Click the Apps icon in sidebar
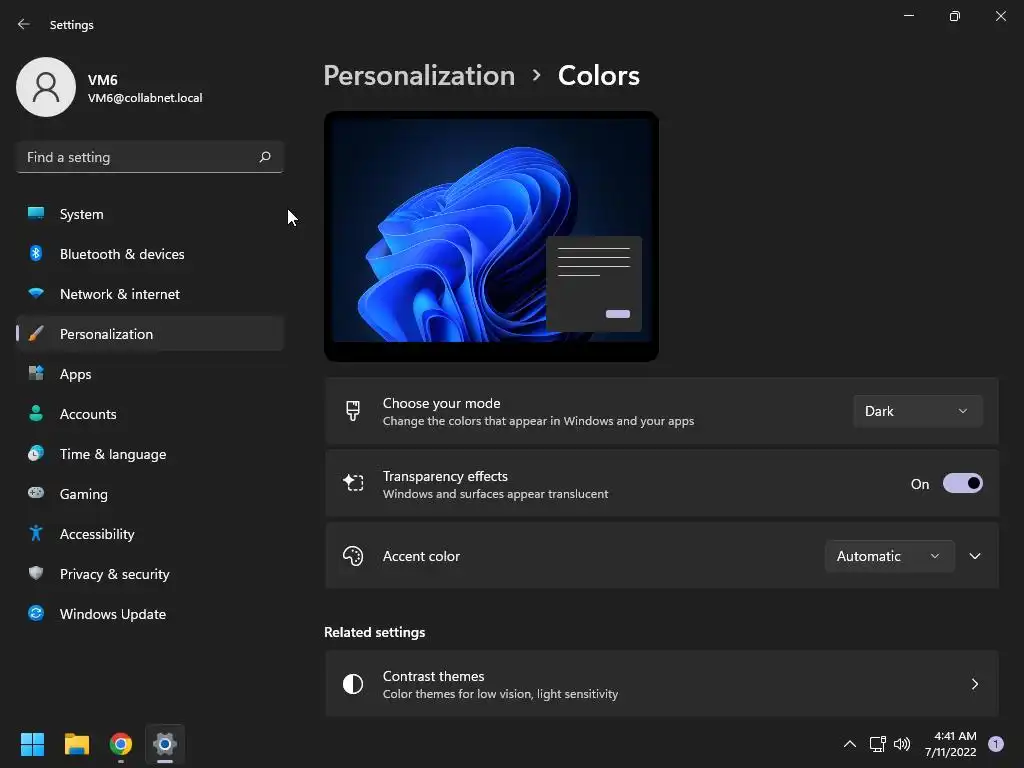The width and height of the screenshot is (1024, 768). (36, 374)
